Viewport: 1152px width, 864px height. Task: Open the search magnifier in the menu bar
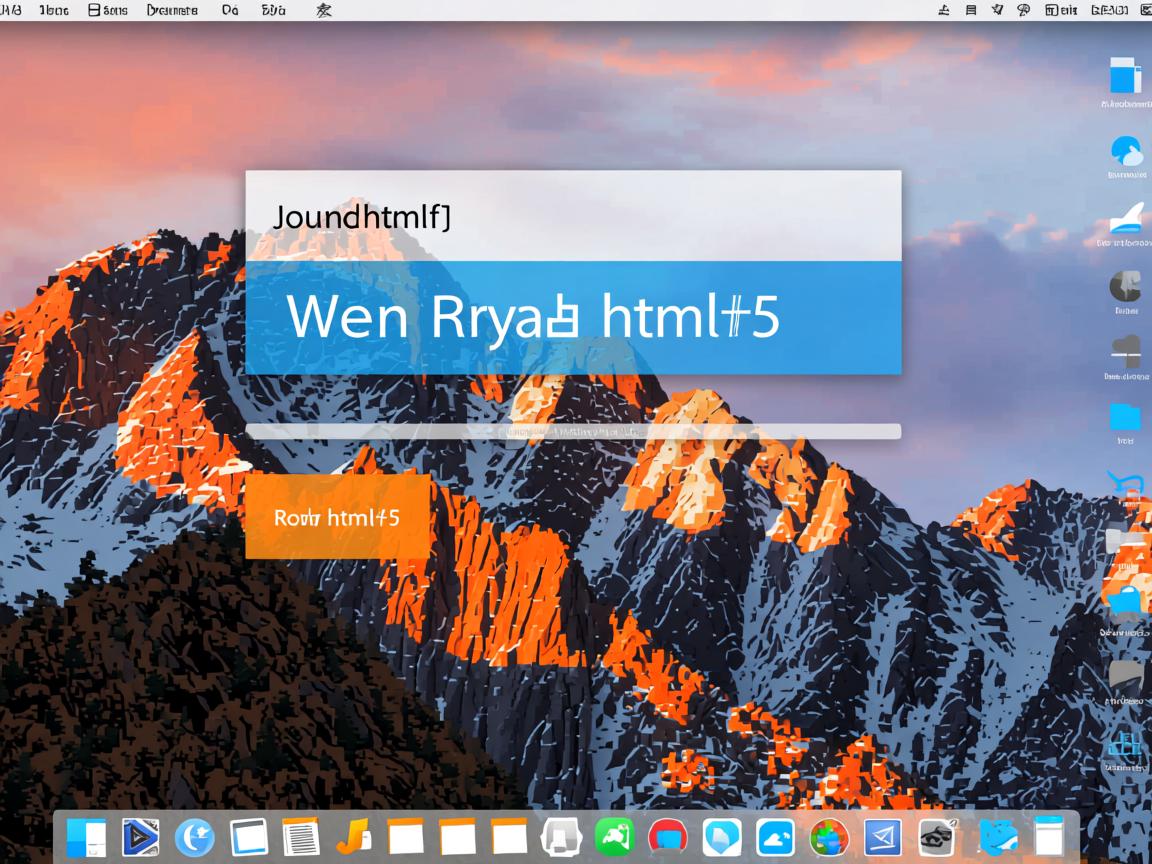(1023, 8)
